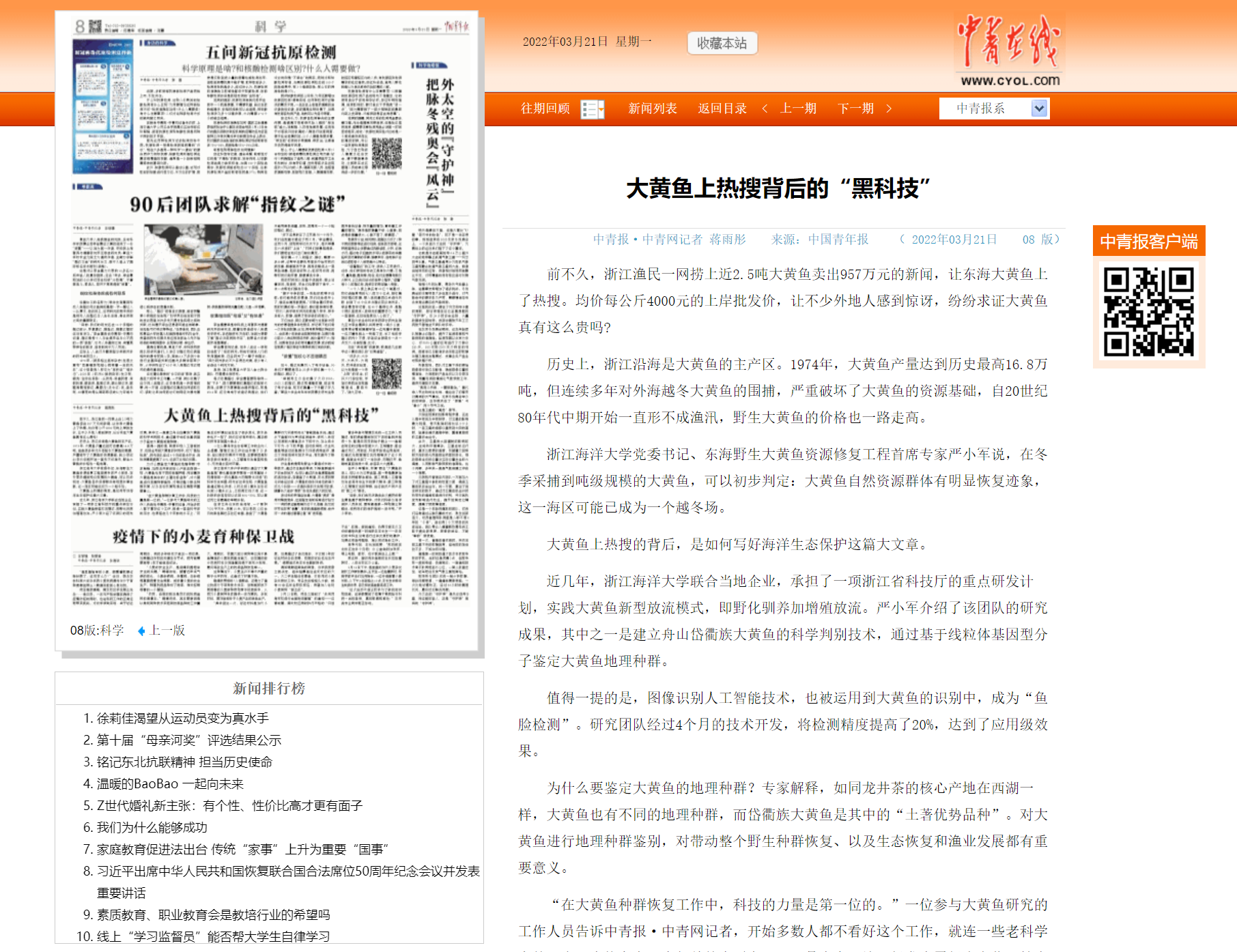Click the fingerprint lab photo in the newspaper page
1237x952 pixels.
pos(203,260)
